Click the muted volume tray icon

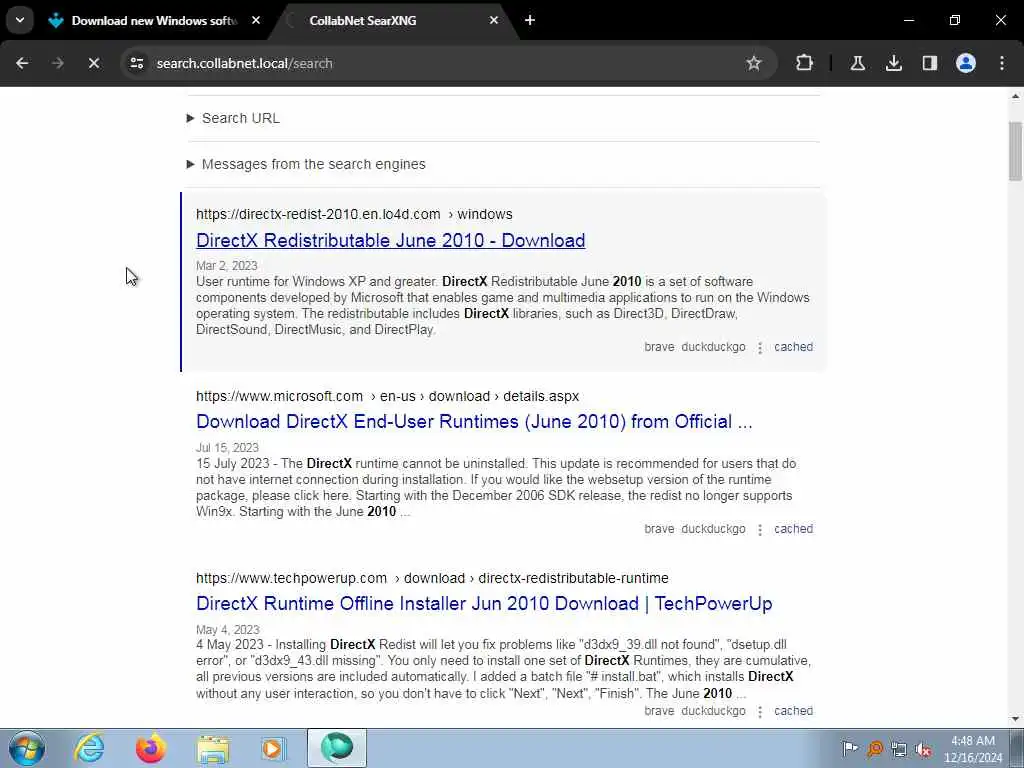[923, 749]
